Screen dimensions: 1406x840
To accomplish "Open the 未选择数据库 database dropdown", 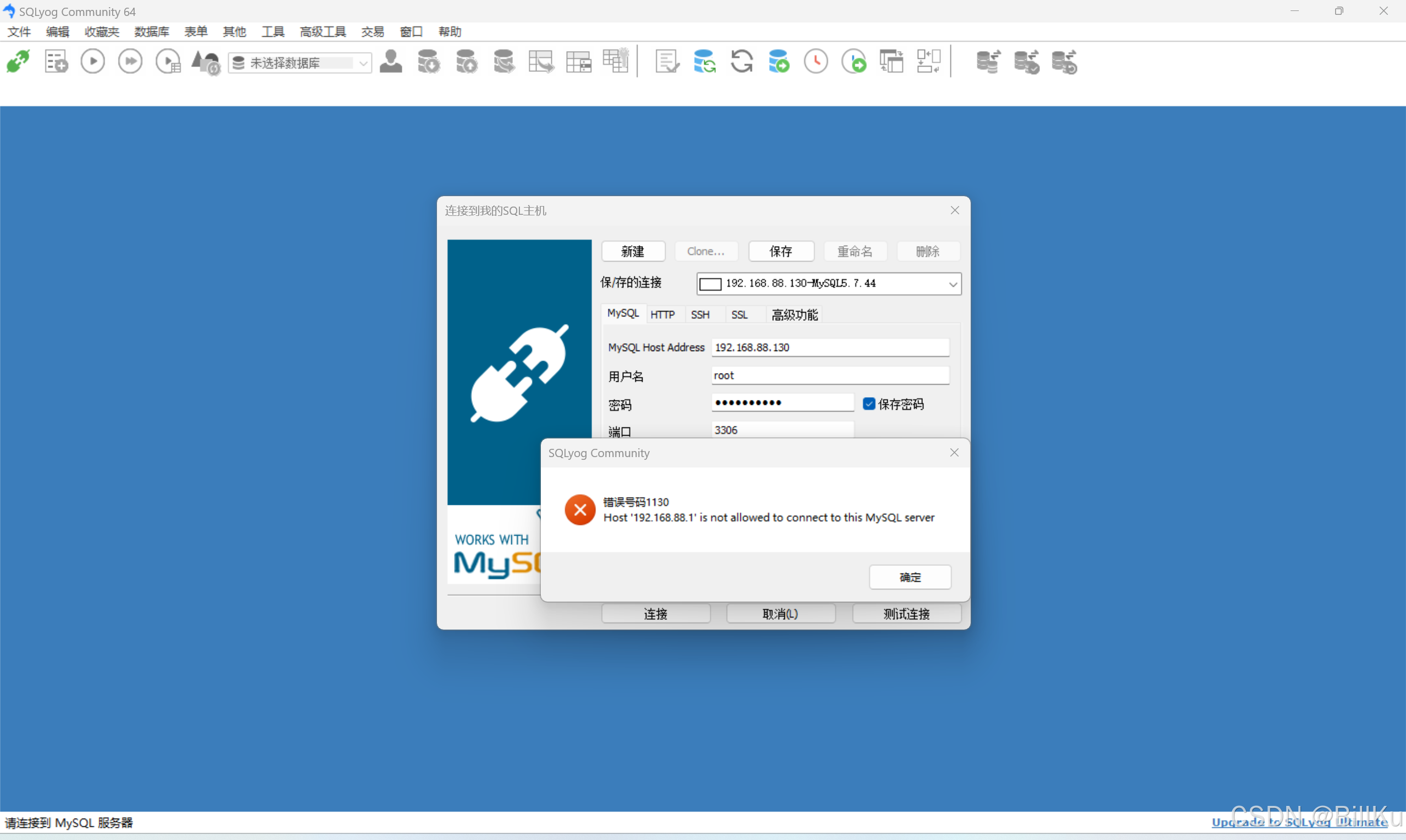I will point(300,62).
